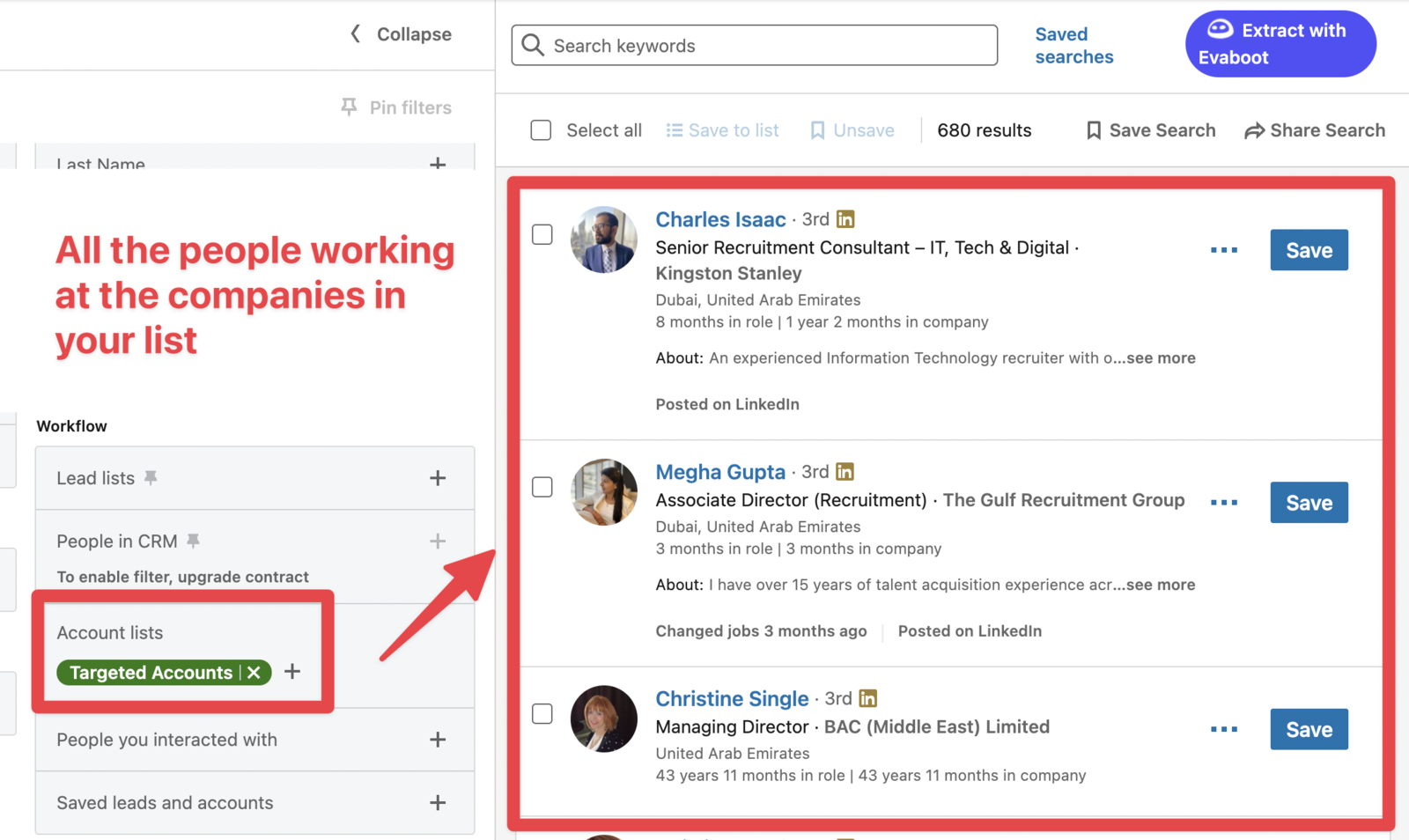The image size is (1409, 840).
Task: Expand People you interacted with filter
Action: coord(438,740)
